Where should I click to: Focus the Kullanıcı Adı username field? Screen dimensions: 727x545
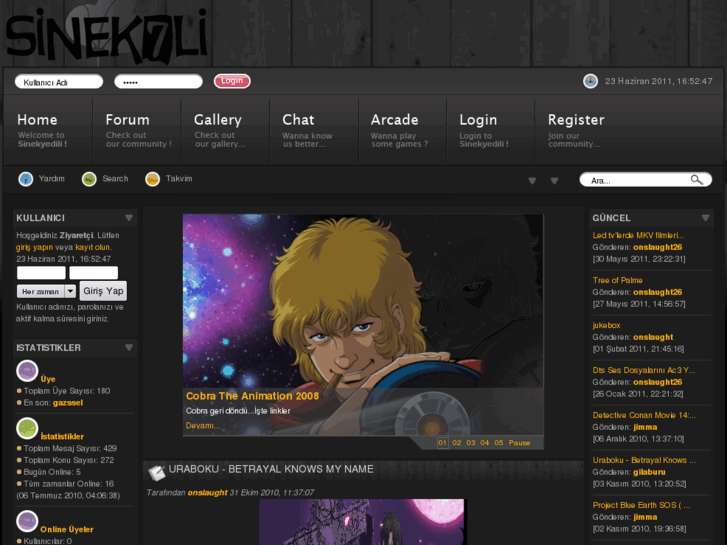(x=59, y=82)
